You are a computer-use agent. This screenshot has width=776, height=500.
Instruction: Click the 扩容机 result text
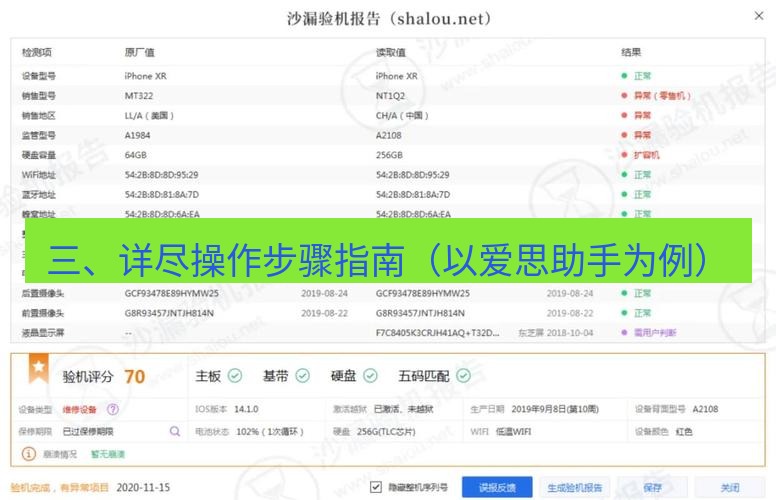647,155
